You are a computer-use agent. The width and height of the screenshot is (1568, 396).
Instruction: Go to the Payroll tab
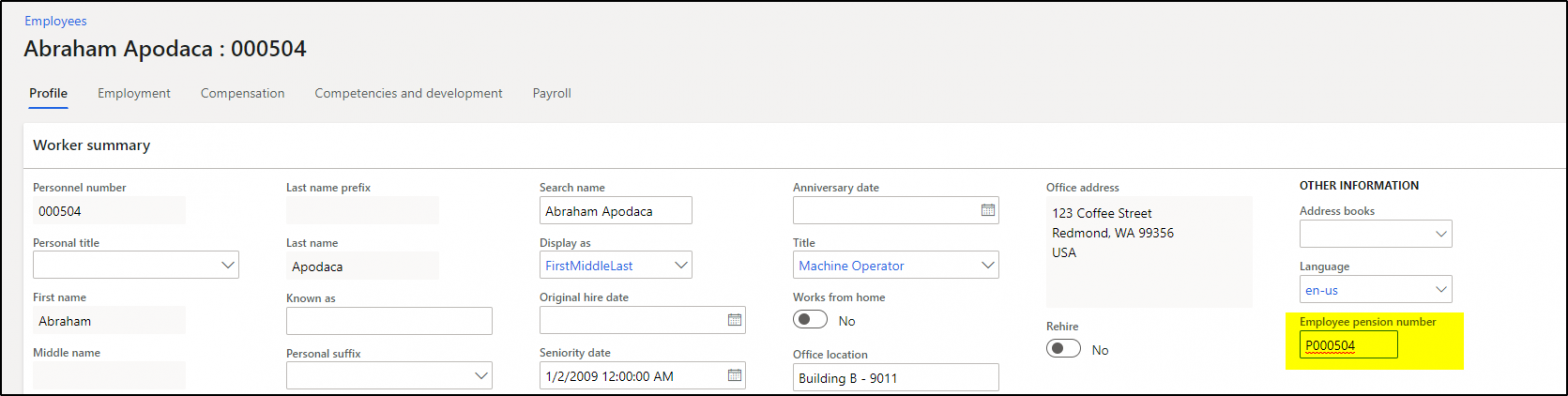(551, 93)
